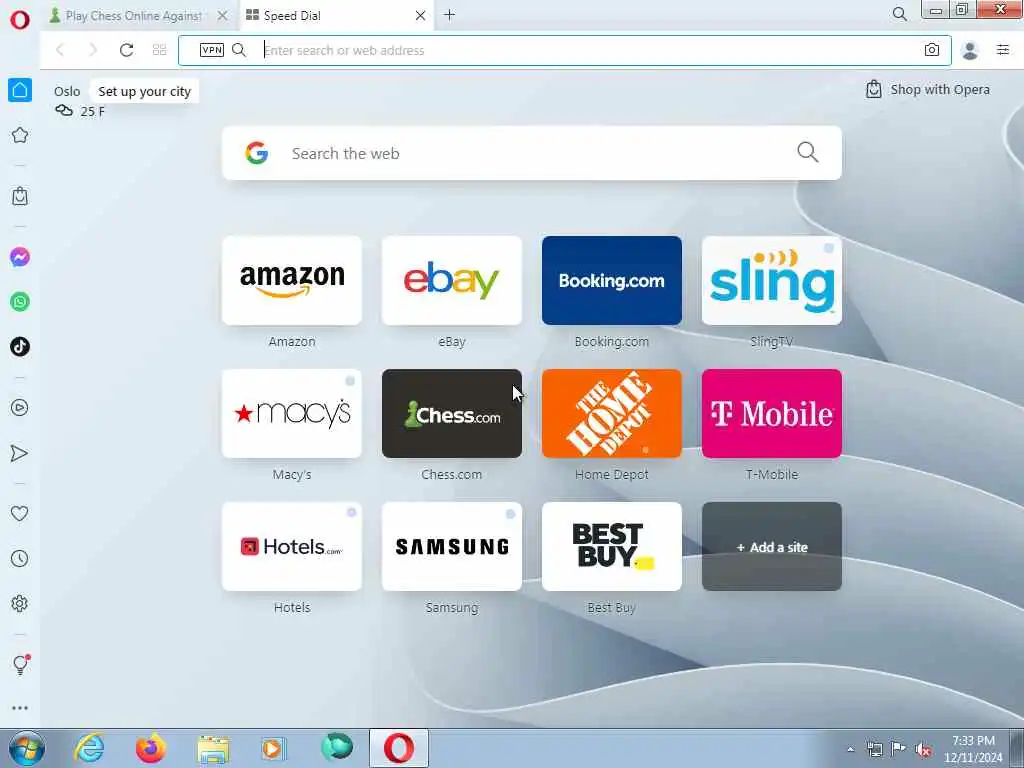Click the muted volume tray icon
This screenshot has width=1024, height=768.
923,750
